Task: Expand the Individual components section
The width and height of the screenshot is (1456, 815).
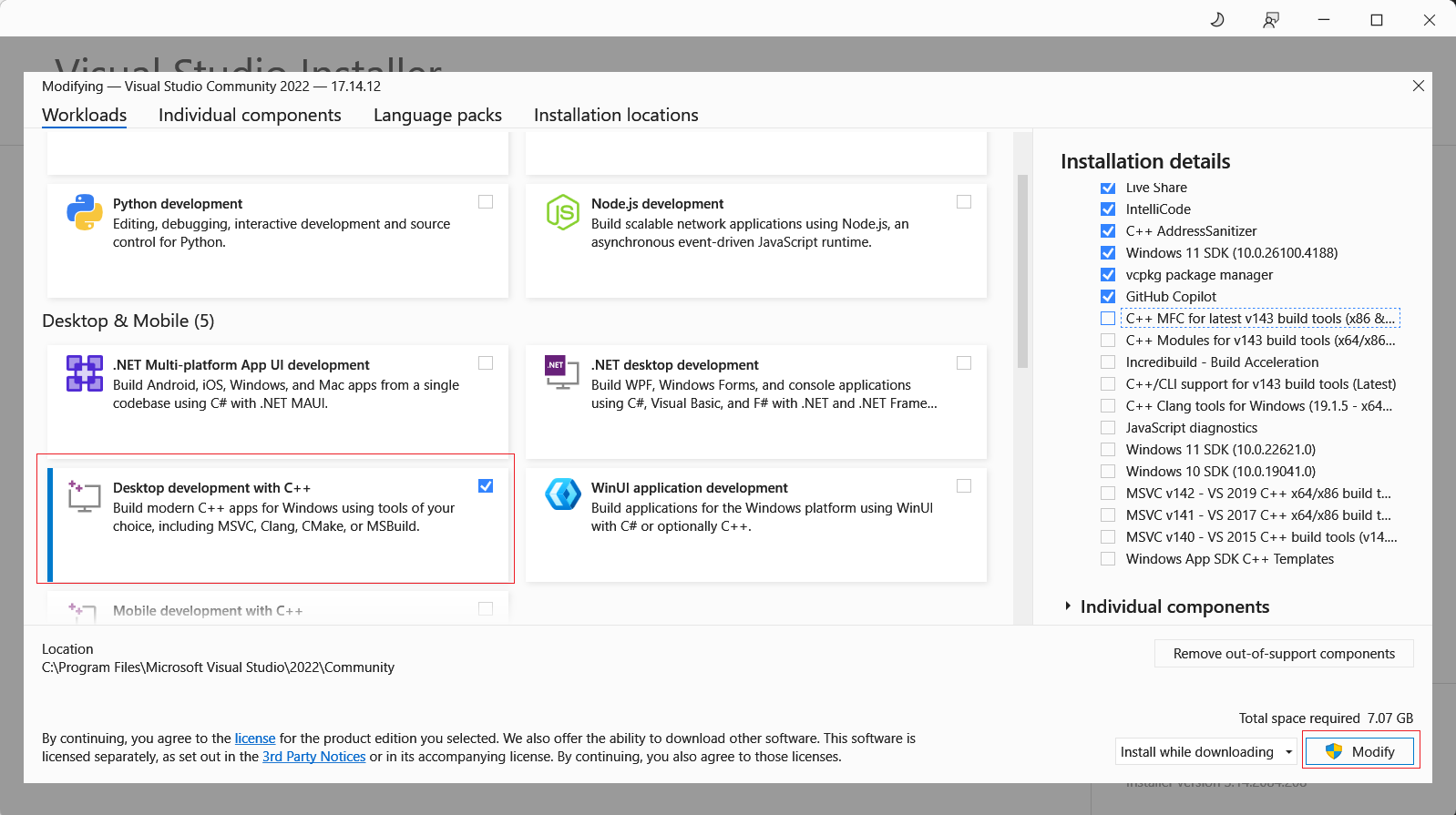Action: (x=1068, y=606)
